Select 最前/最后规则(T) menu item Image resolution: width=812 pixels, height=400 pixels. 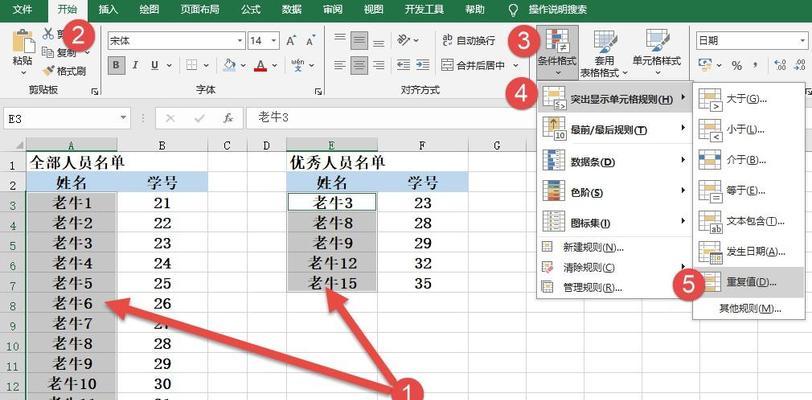(614, 129)
